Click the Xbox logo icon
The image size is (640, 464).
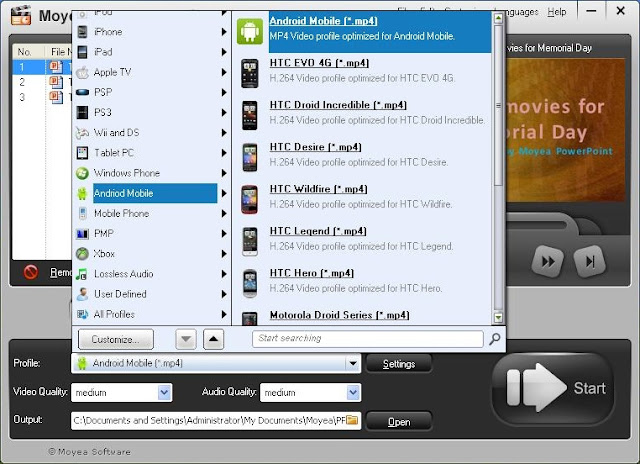point(82,253)
